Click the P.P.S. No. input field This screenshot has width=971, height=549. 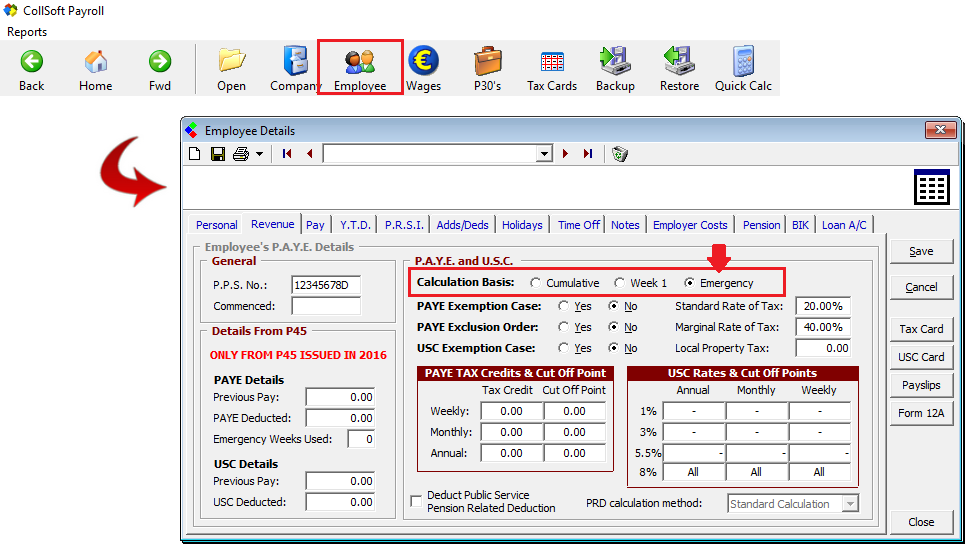point(326,285)
